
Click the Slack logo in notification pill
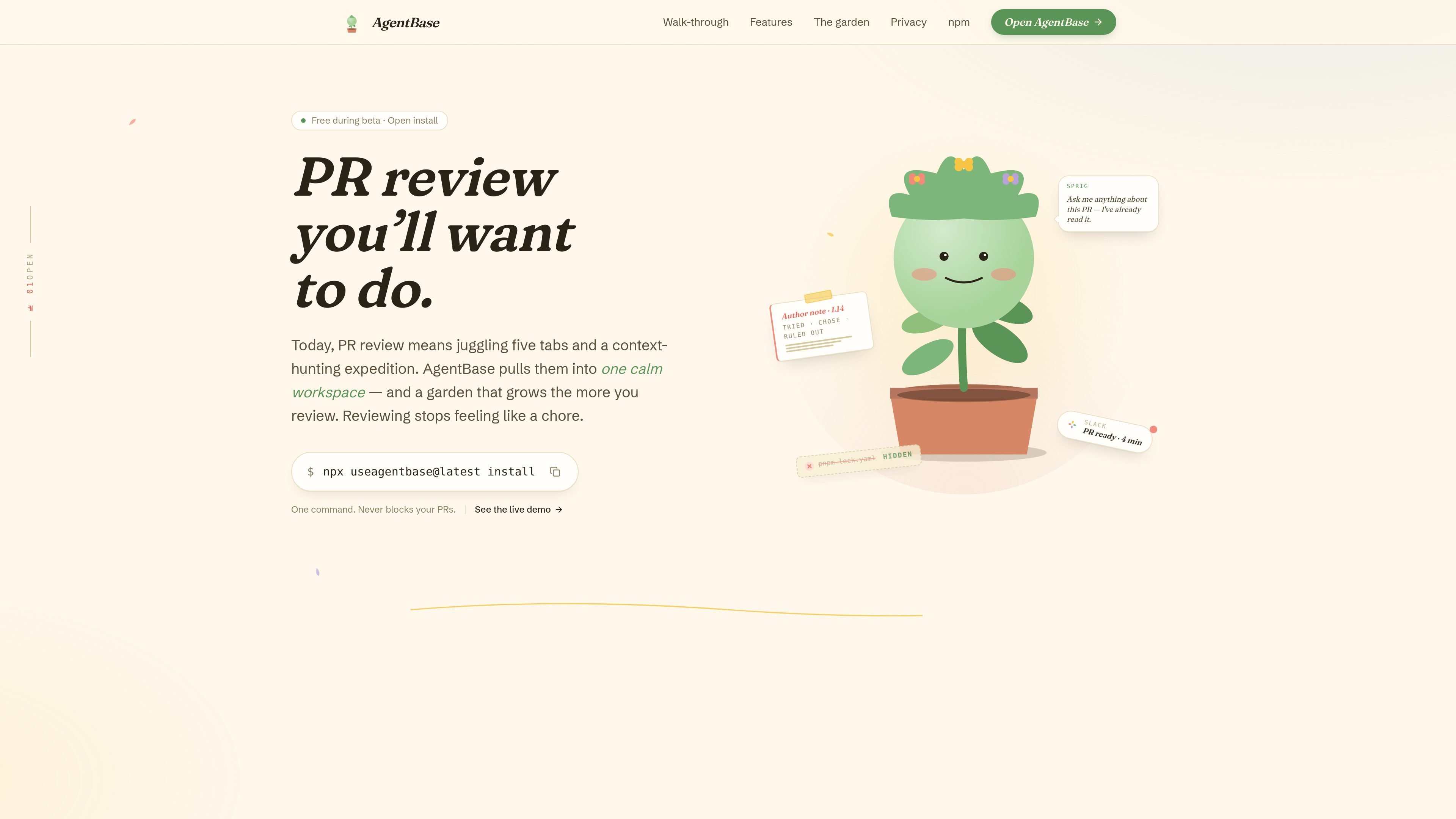(x=1072, y=424)
